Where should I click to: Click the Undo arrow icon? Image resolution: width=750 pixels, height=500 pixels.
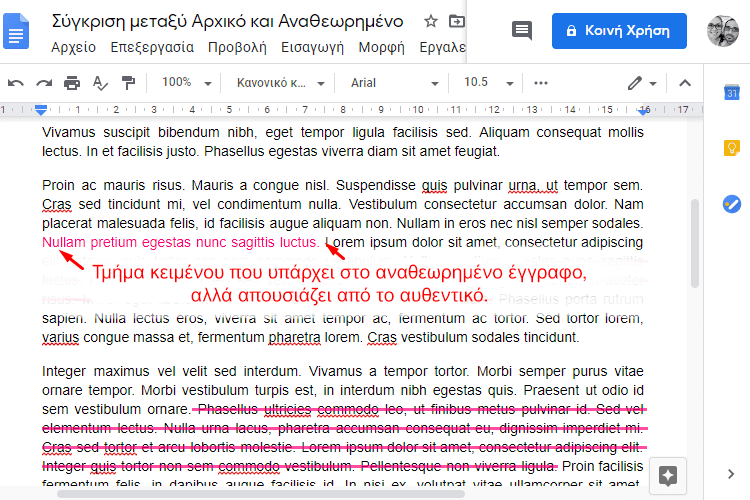16,83
